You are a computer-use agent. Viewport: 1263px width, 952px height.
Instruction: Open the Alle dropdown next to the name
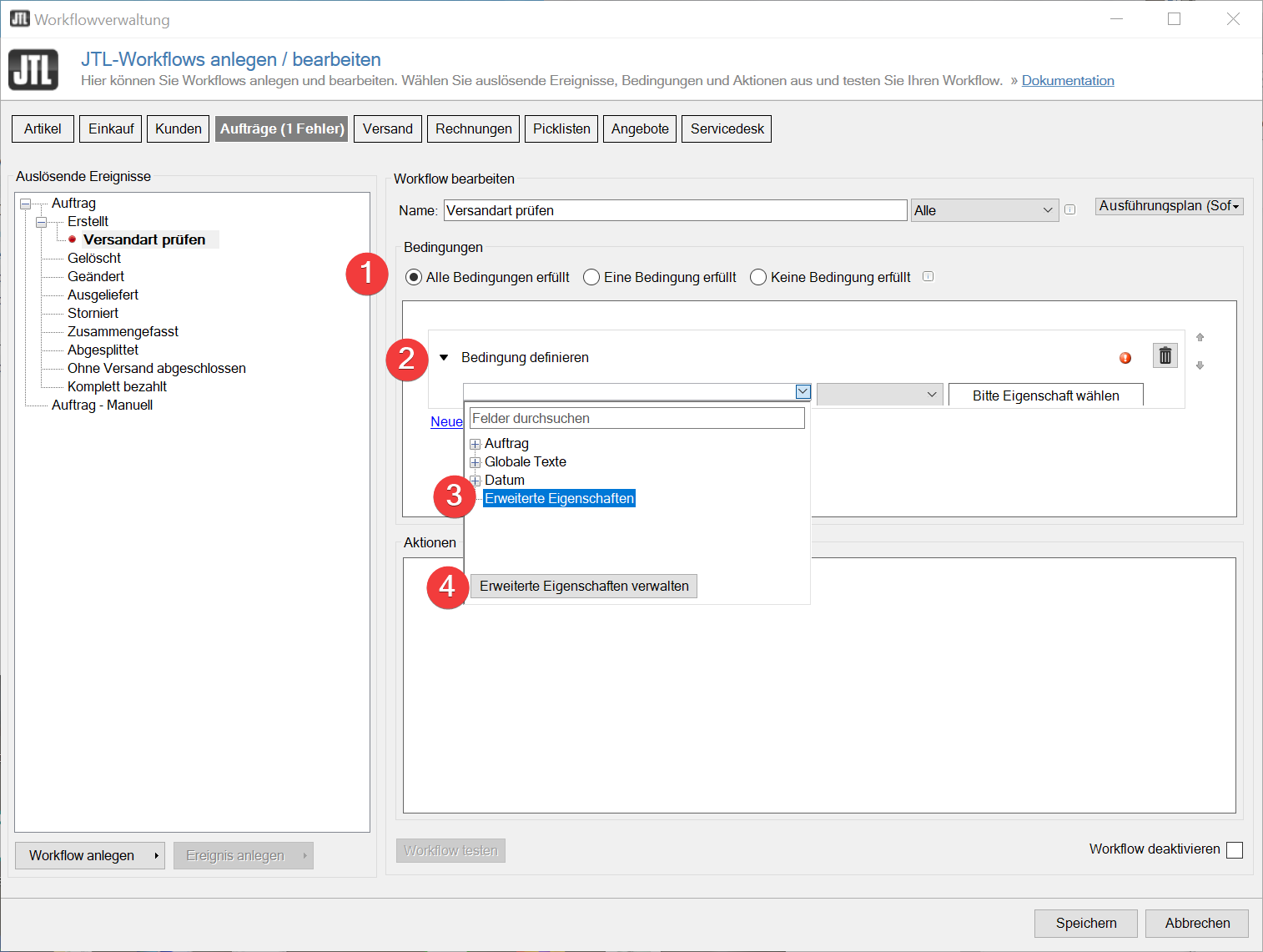pyautogui.click(x=984, y=210)
